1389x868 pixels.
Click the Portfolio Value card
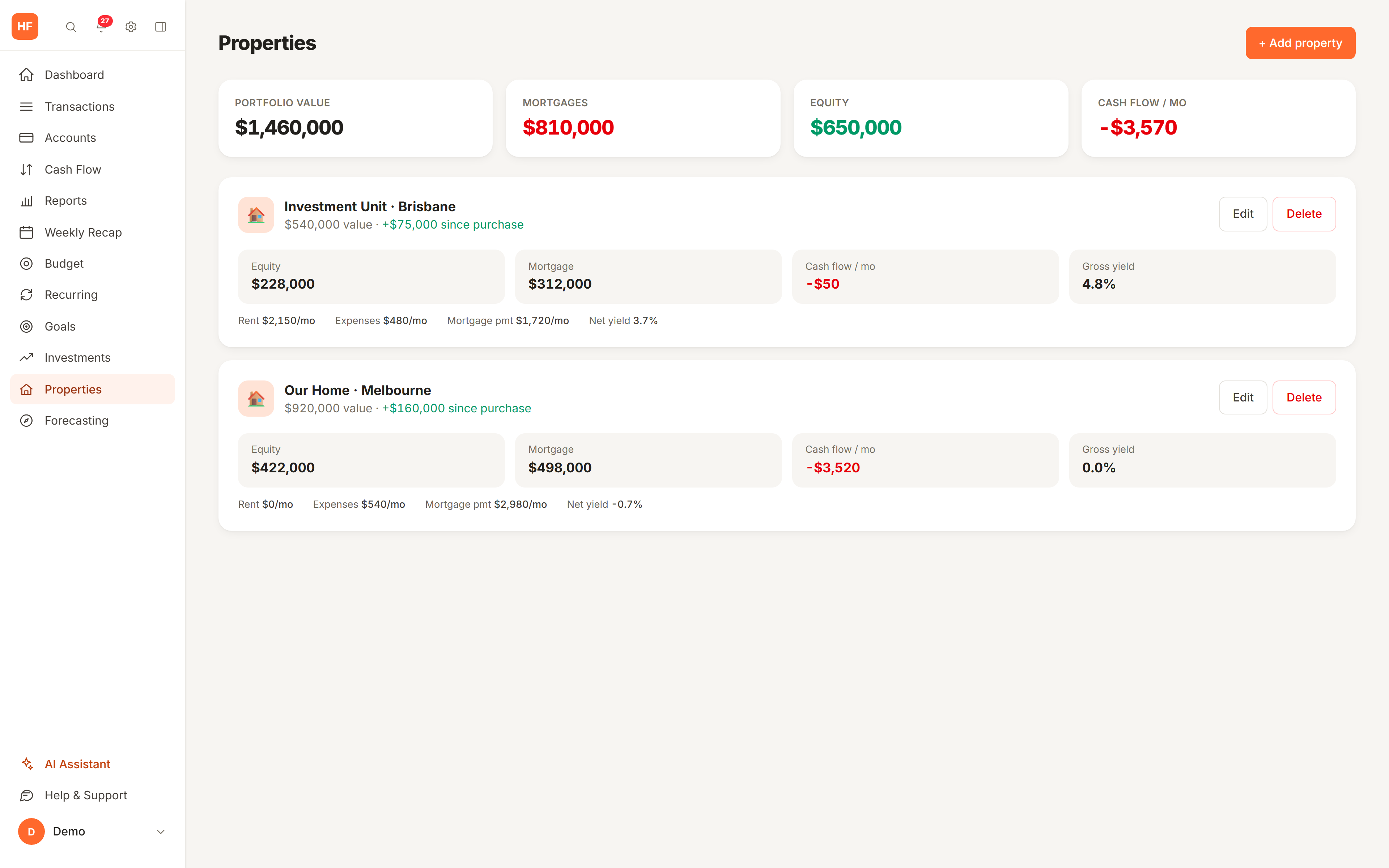click(355, 118)
